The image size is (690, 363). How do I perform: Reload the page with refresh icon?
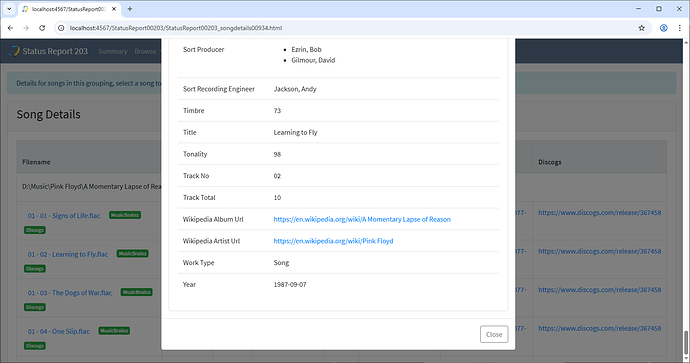(42, 28)
